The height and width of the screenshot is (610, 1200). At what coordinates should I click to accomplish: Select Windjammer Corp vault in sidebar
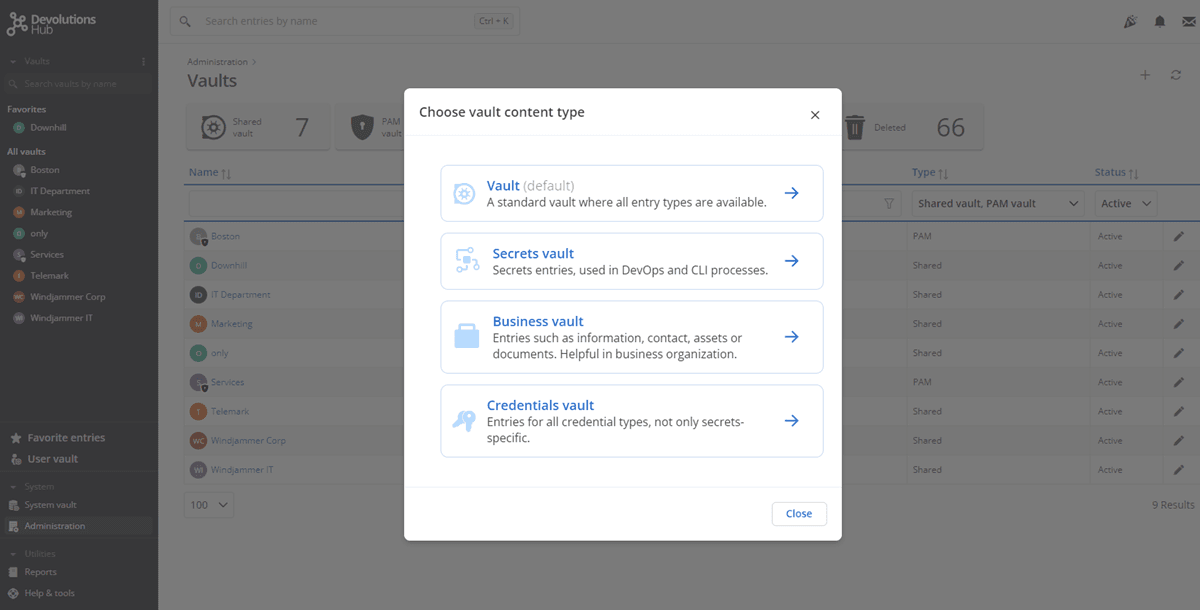coord(67,297)
